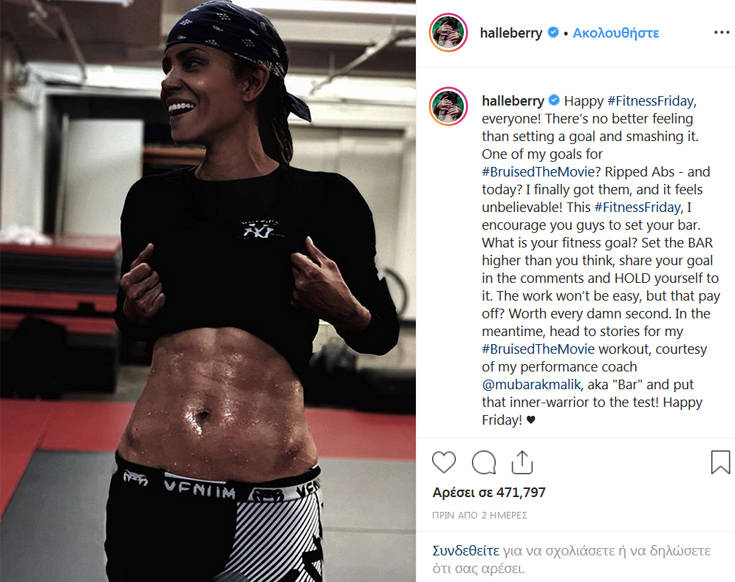Open #BruisedTheMovie workout hashtag link
735x582 pixels.
[538, 349]
